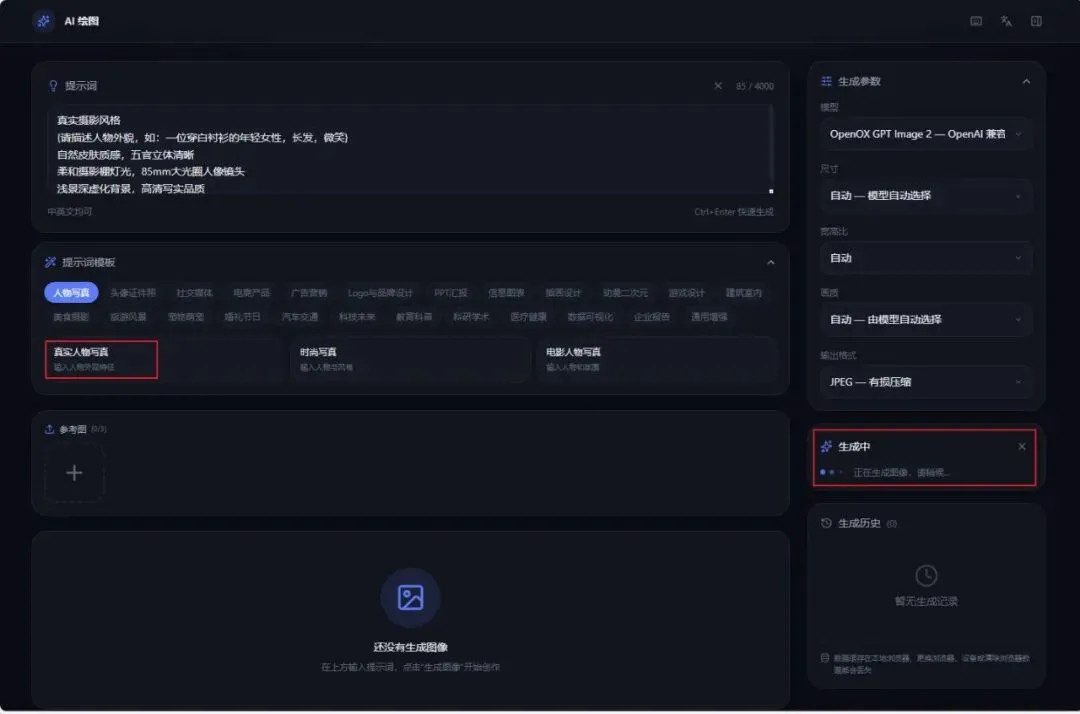
Task: Select the 电商产品 template category
Action: pyautogui.click(x=251, y=293)
